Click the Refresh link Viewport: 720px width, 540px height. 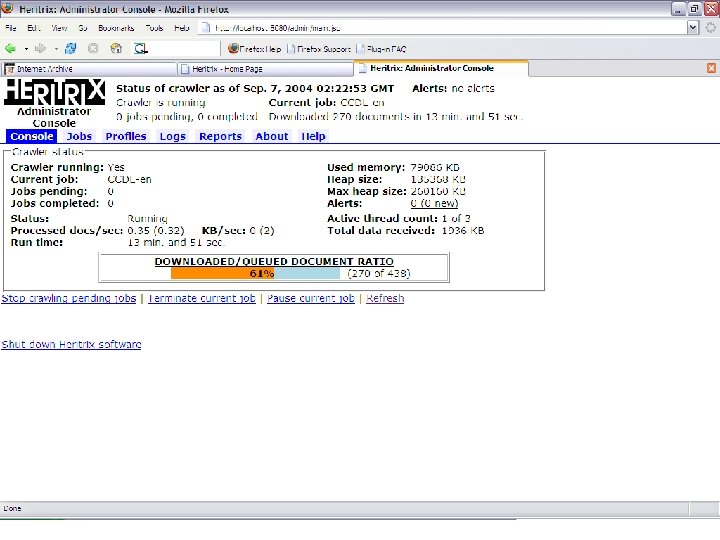point(385,298)
